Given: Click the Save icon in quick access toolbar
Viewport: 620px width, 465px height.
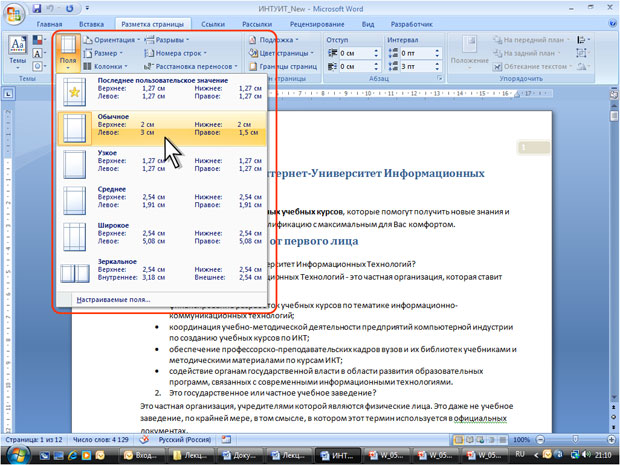Looking at the screenshot, I should [36, 8].
